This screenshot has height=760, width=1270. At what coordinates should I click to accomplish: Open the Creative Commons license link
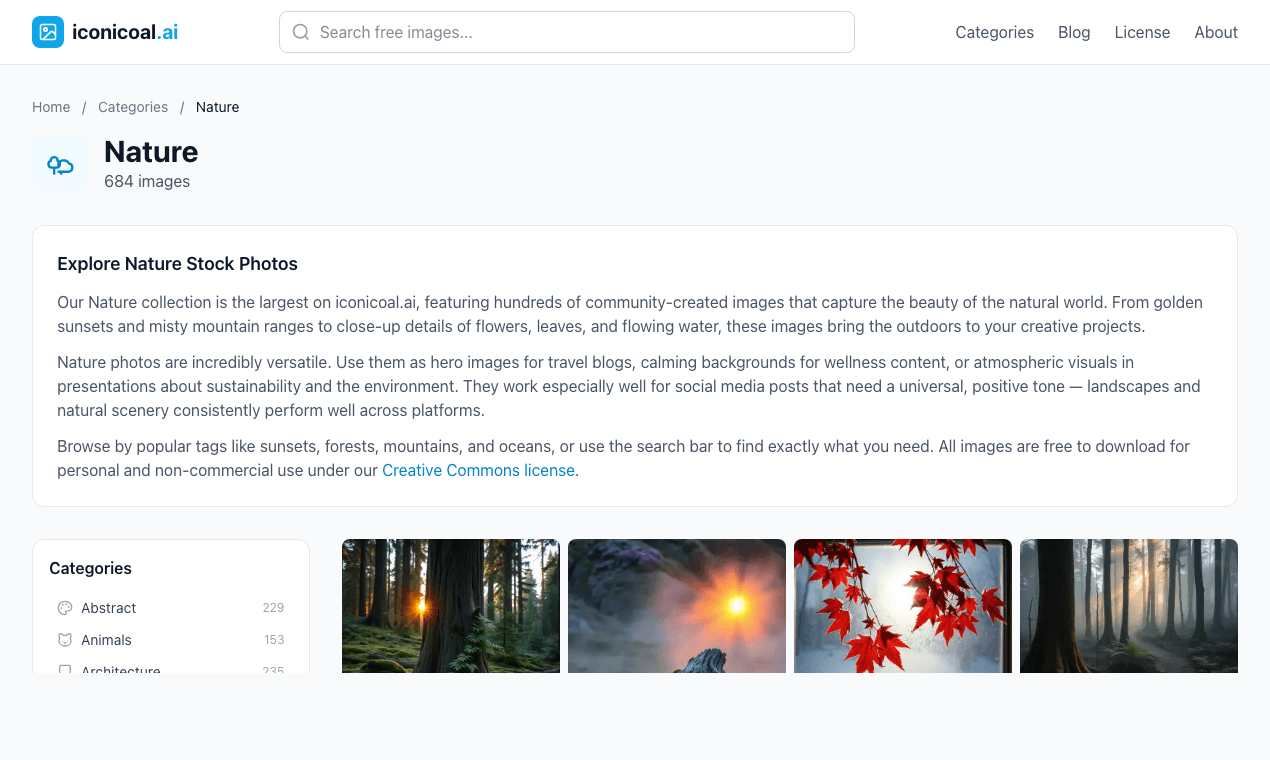click(478, 470)
